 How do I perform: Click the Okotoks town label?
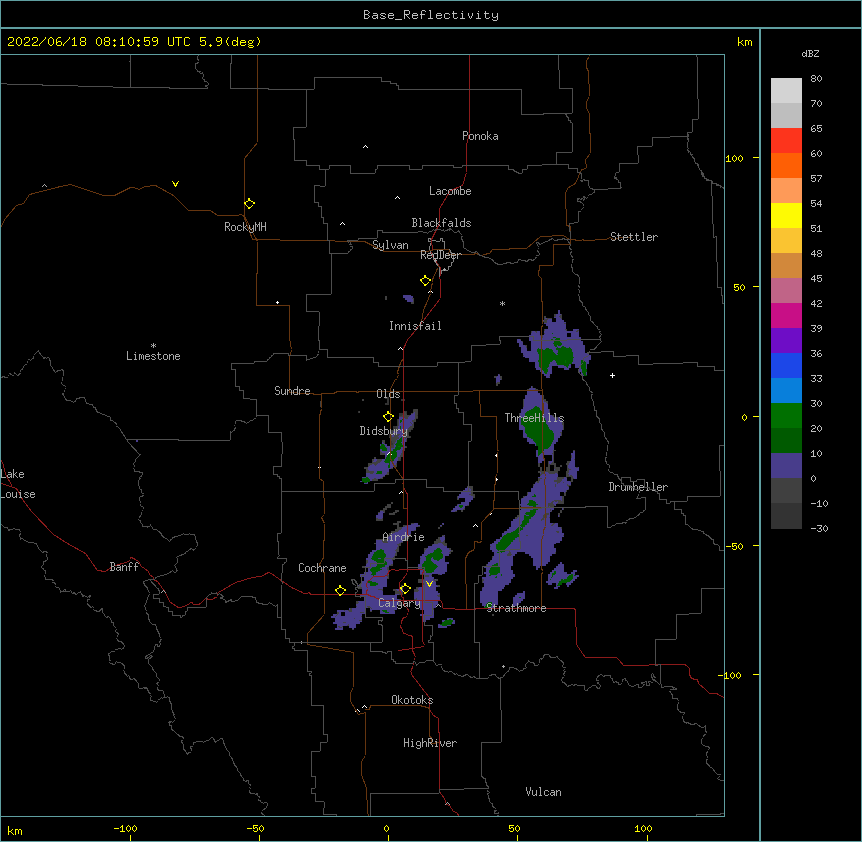pos(412,700)
